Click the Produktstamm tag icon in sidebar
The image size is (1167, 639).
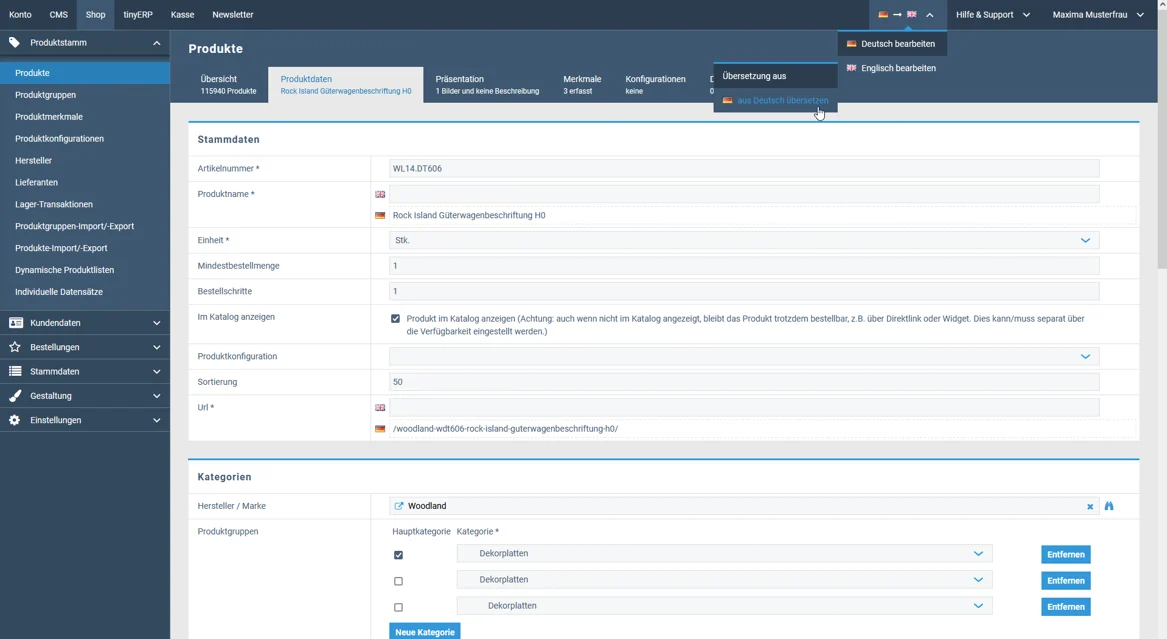tap(14, 42)
